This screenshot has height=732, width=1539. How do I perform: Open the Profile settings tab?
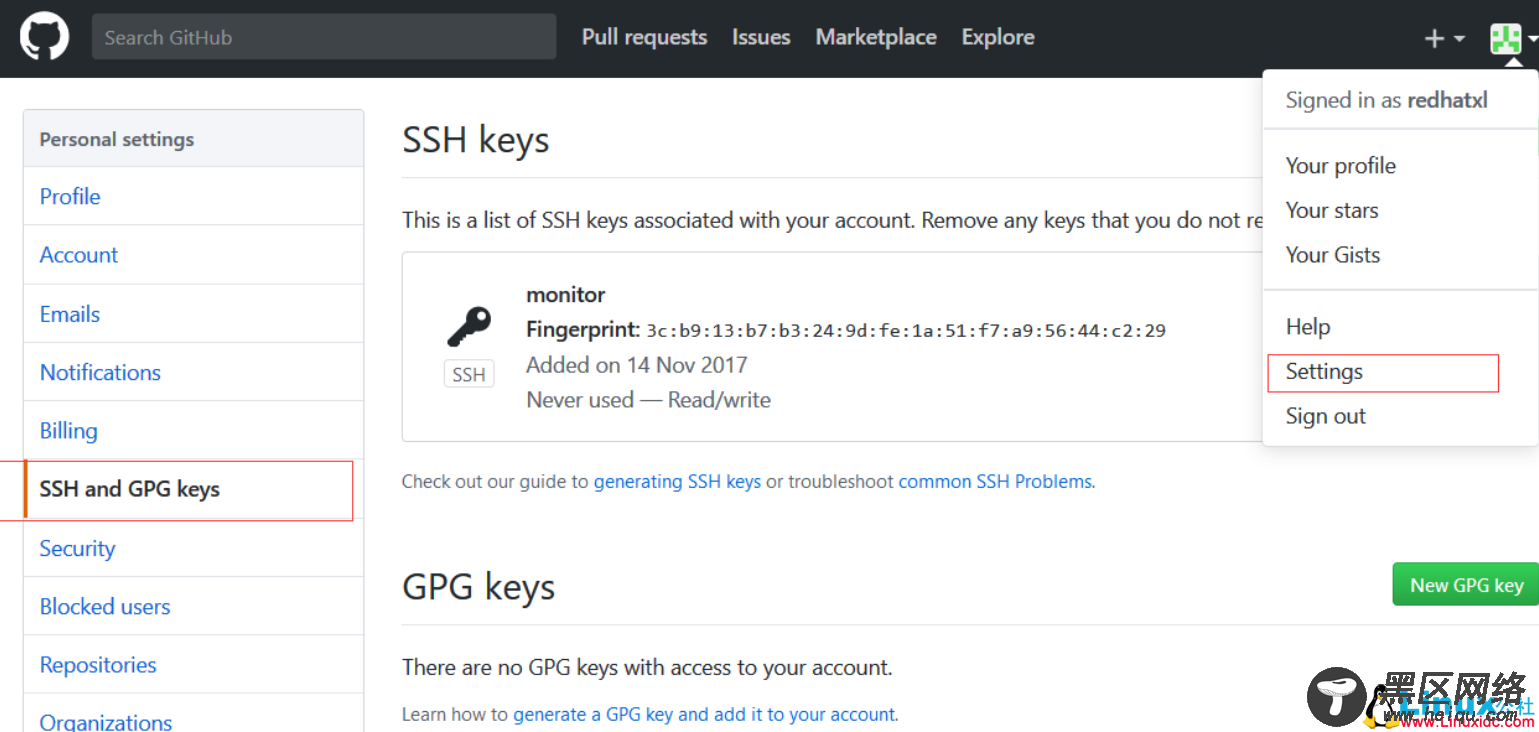(193, 196)
